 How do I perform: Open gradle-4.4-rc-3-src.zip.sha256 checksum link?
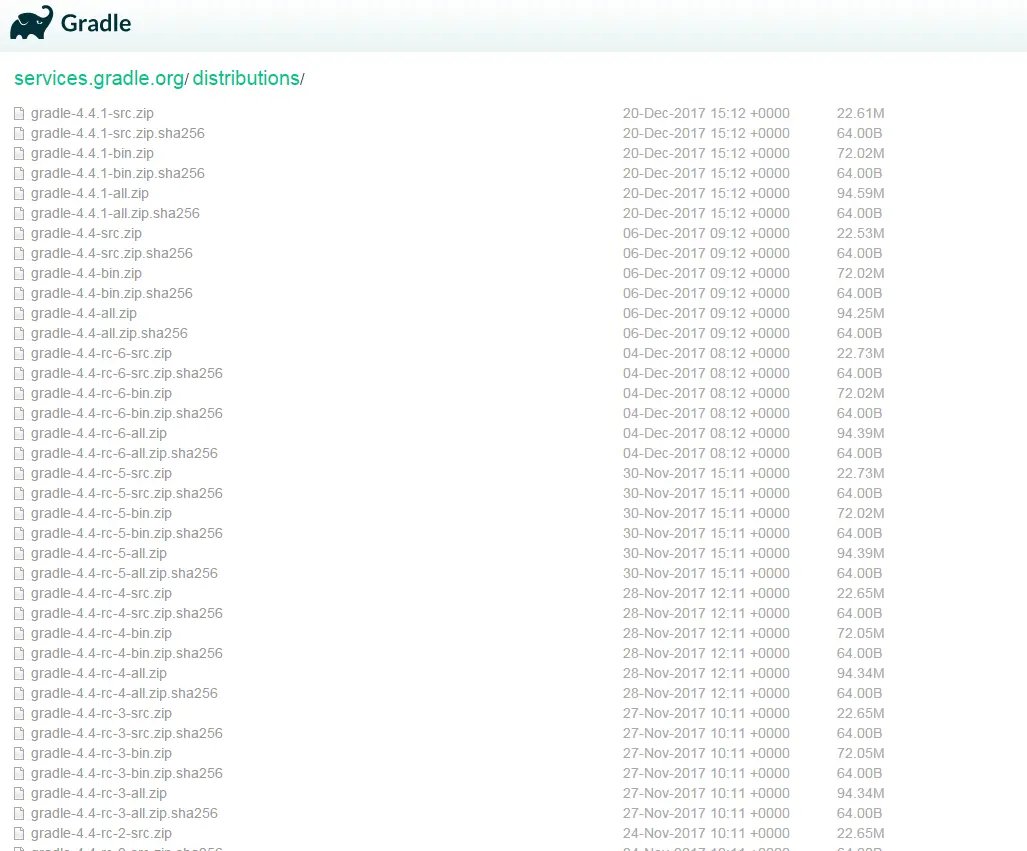click(x=127, y=733)
